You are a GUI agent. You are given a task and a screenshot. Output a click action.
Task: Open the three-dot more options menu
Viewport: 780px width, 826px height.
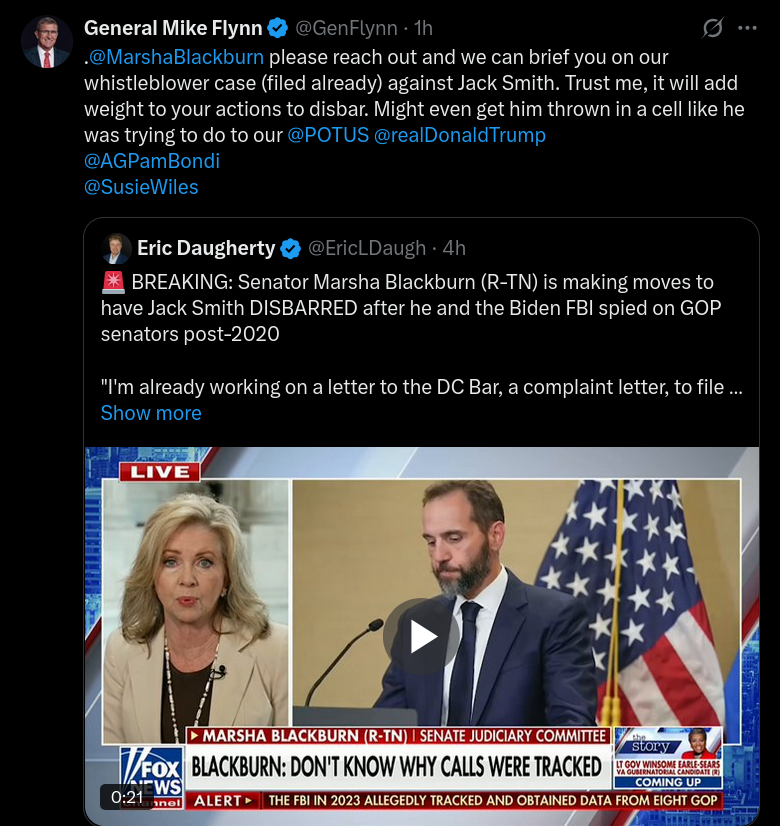pyautogui.click(x=747, y=28)
